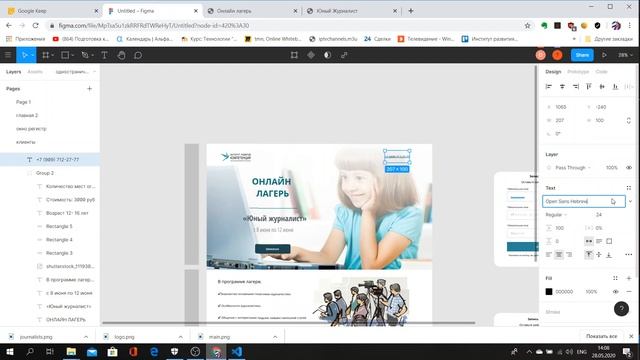Set text vertical align top
Screen dimensions: 640x360
point(589,255)
